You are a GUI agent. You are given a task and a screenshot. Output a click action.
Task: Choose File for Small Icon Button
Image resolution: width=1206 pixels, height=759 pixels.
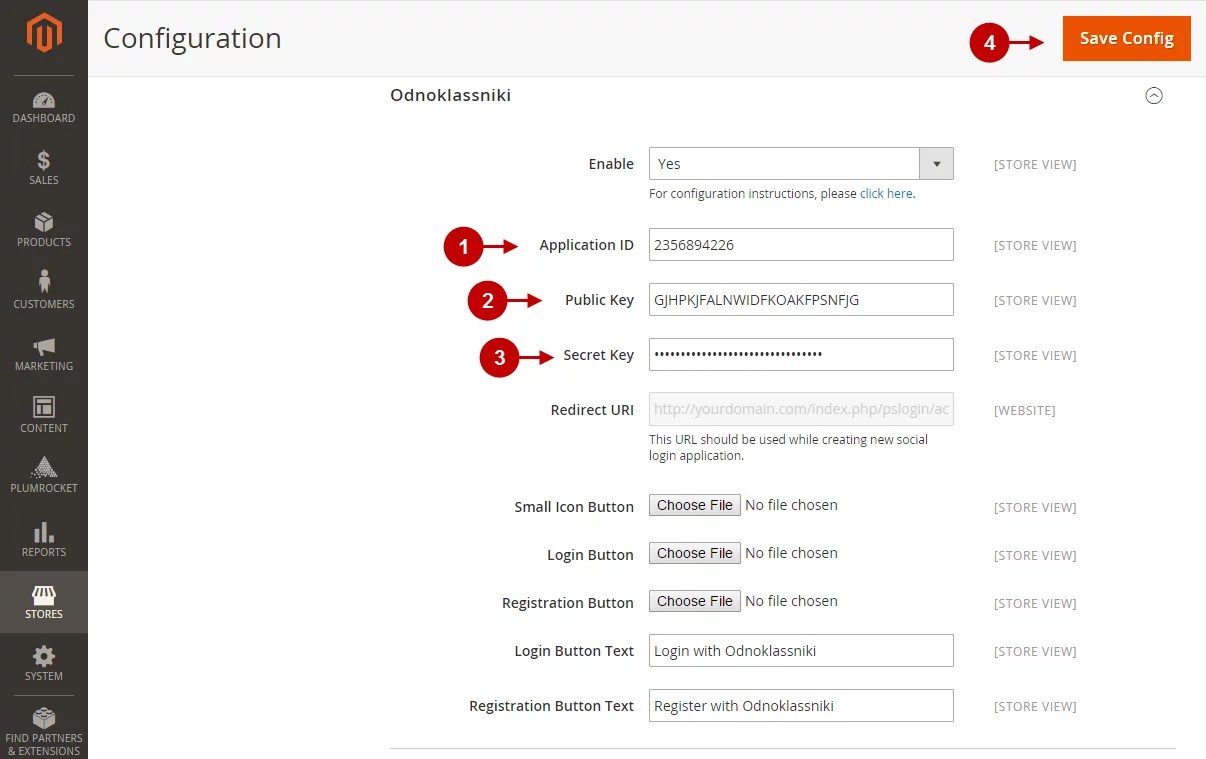[x=695, y=506]
